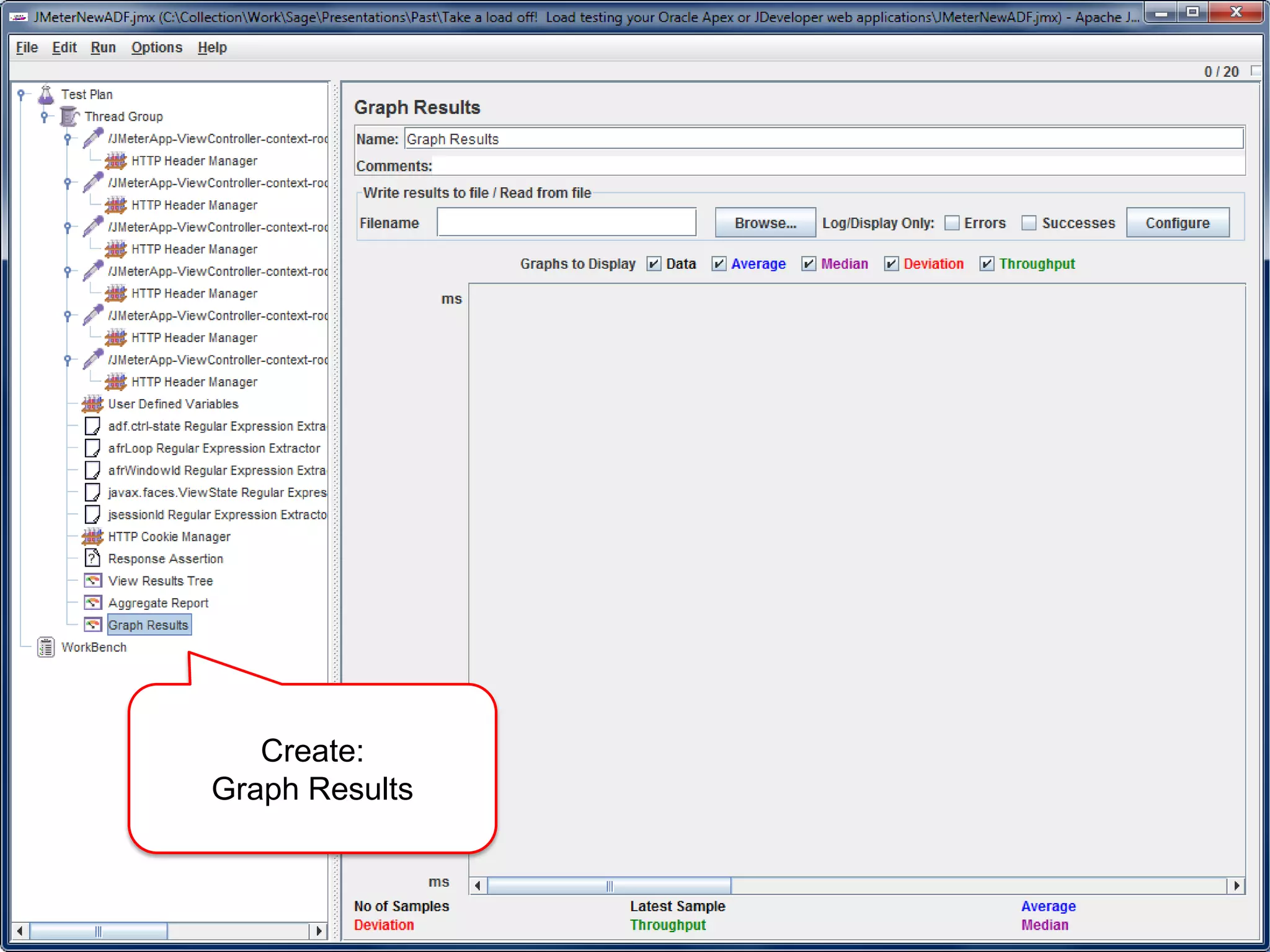Click the Aggregate Report listener icon
Image resolution: width=1270 pixels, height=952 pixels.
[x=92, y=603]
